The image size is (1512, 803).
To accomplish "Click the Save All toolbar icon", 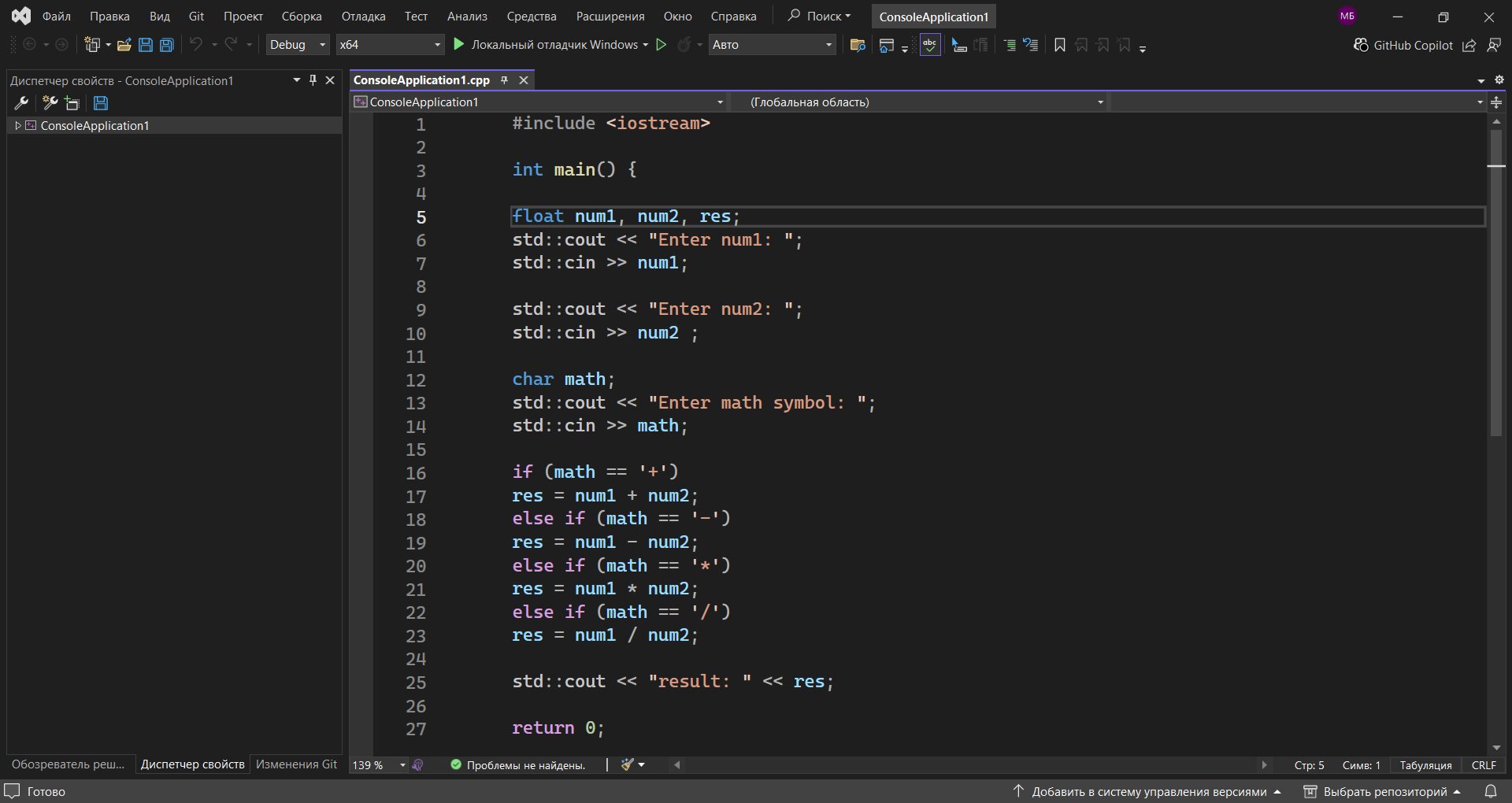I will pos(166,45).
